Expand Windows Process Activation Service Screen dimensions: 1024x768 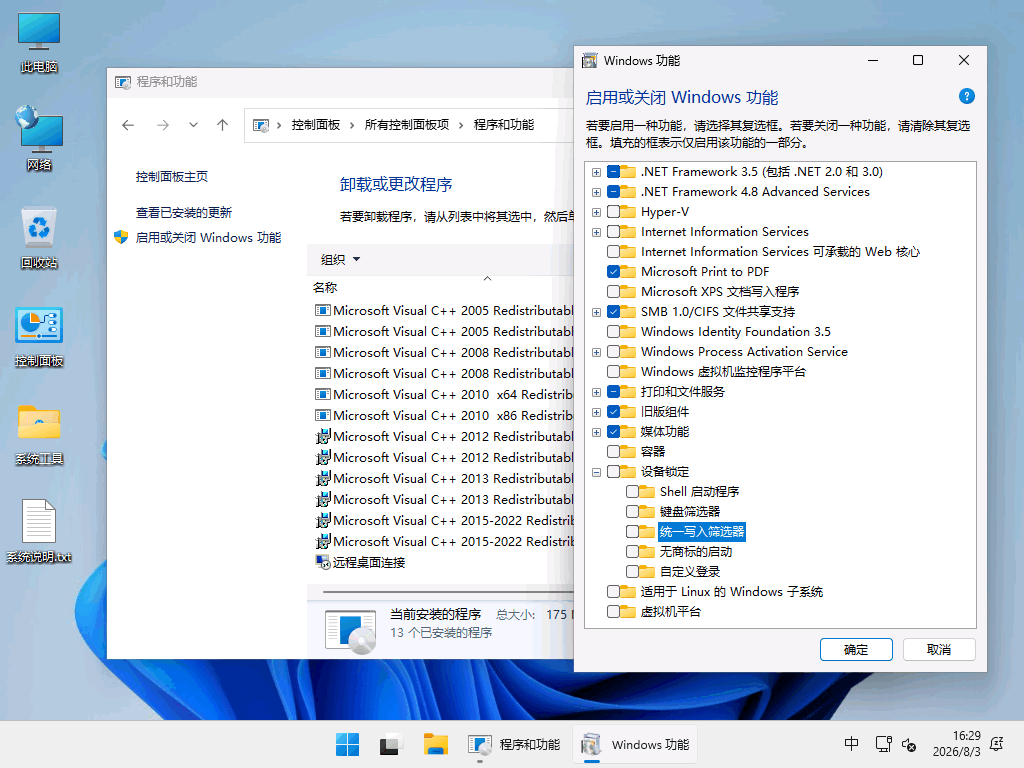pyautogui.click(x=596, y=353)
